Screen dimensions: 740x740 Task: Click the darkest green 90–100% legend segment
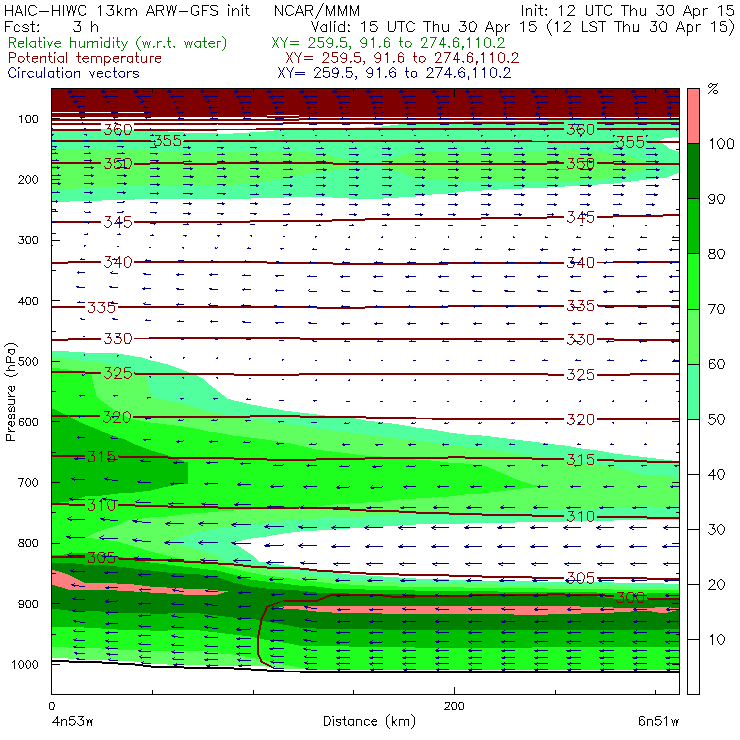693,171
